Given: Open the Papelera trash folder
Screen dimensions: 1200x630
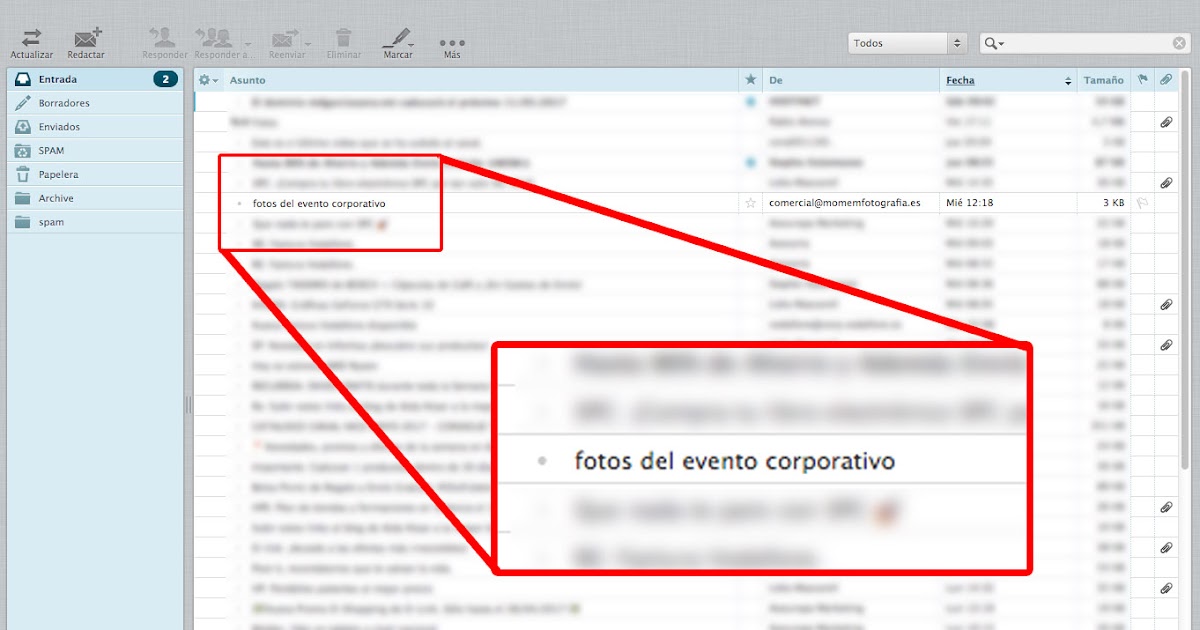Looking at the screenshot, I should coord(60,174).
